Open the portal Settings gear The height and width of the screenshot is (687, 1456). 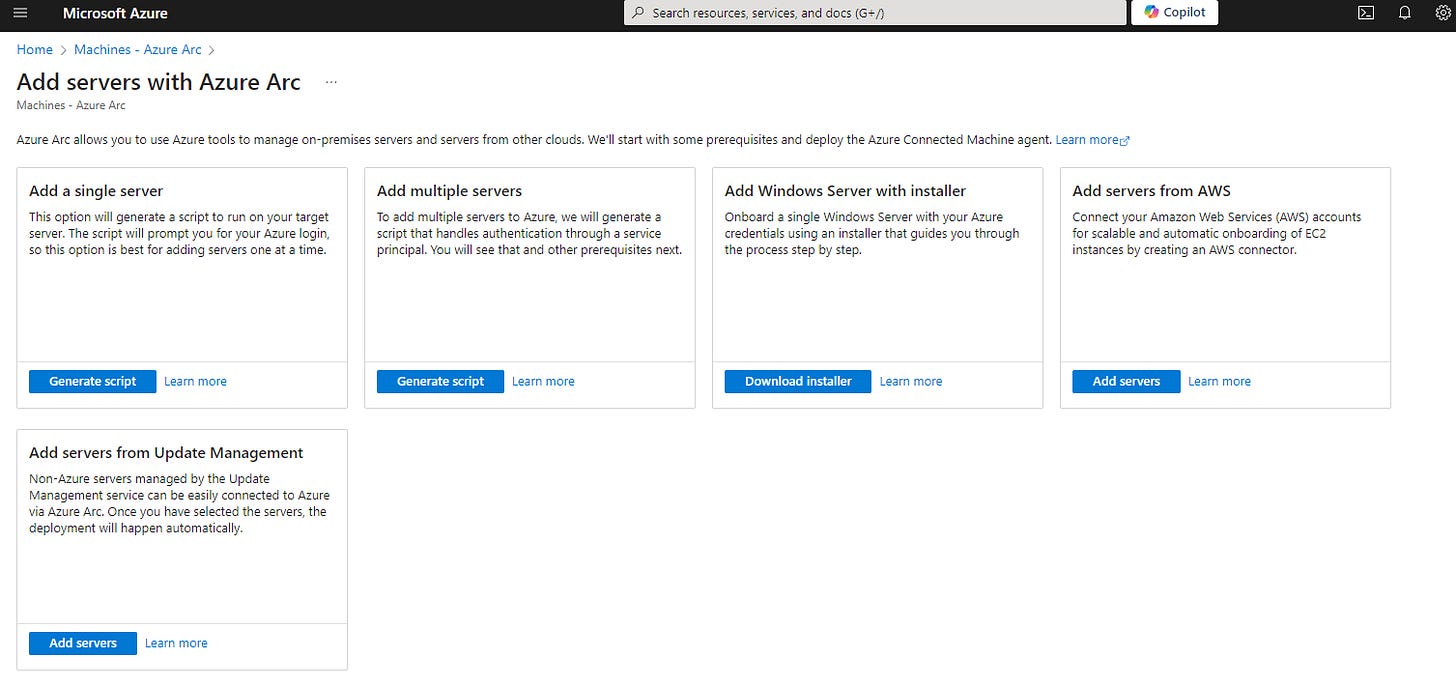[x=1443, y=13]
